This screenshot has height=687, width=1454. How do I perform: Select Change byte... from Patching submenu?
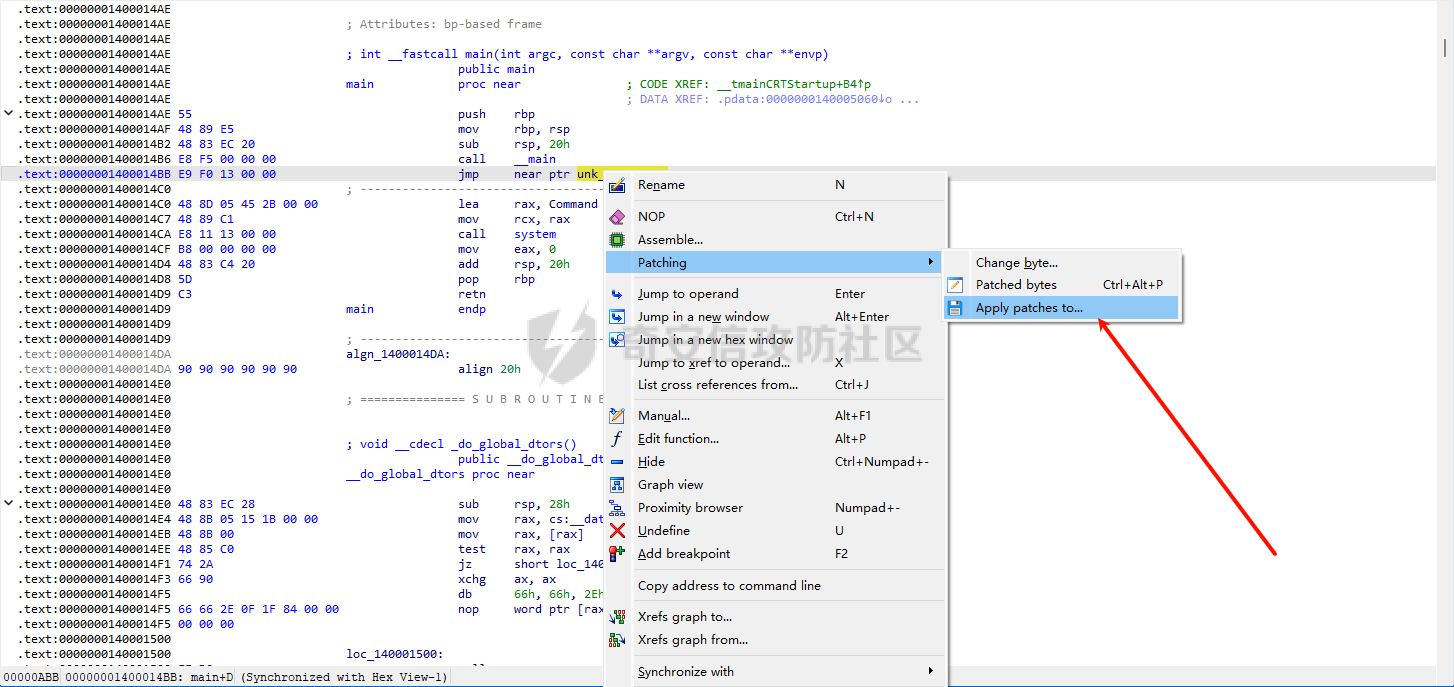coord(1016,263)
